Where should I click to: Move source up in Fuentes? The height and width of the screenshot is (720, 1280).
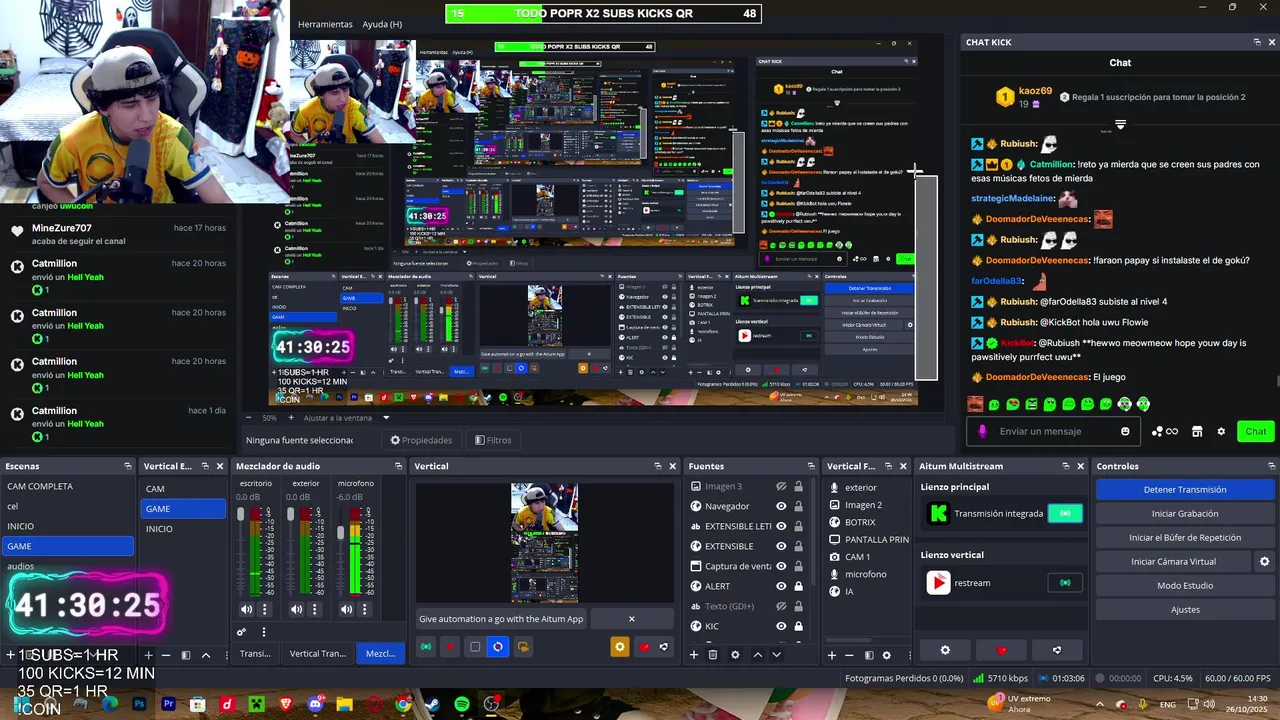pos(757,655)
